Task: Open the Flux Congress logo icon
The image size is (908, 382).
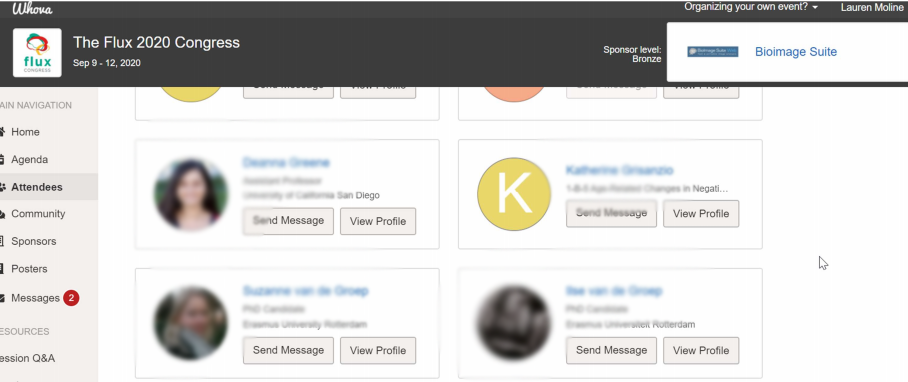Action: tap(37, 53)
